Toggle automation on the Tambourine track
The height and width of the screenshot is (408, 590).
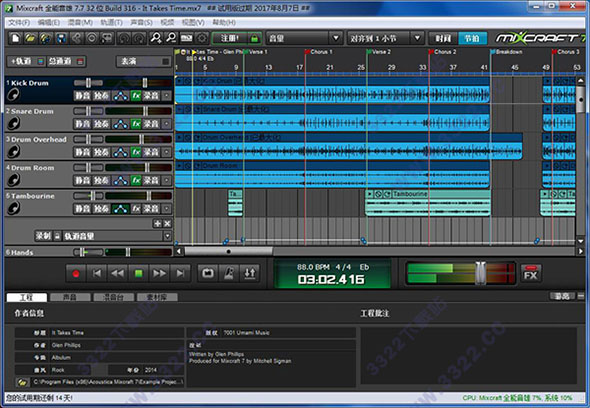click(x=120, y=209)
